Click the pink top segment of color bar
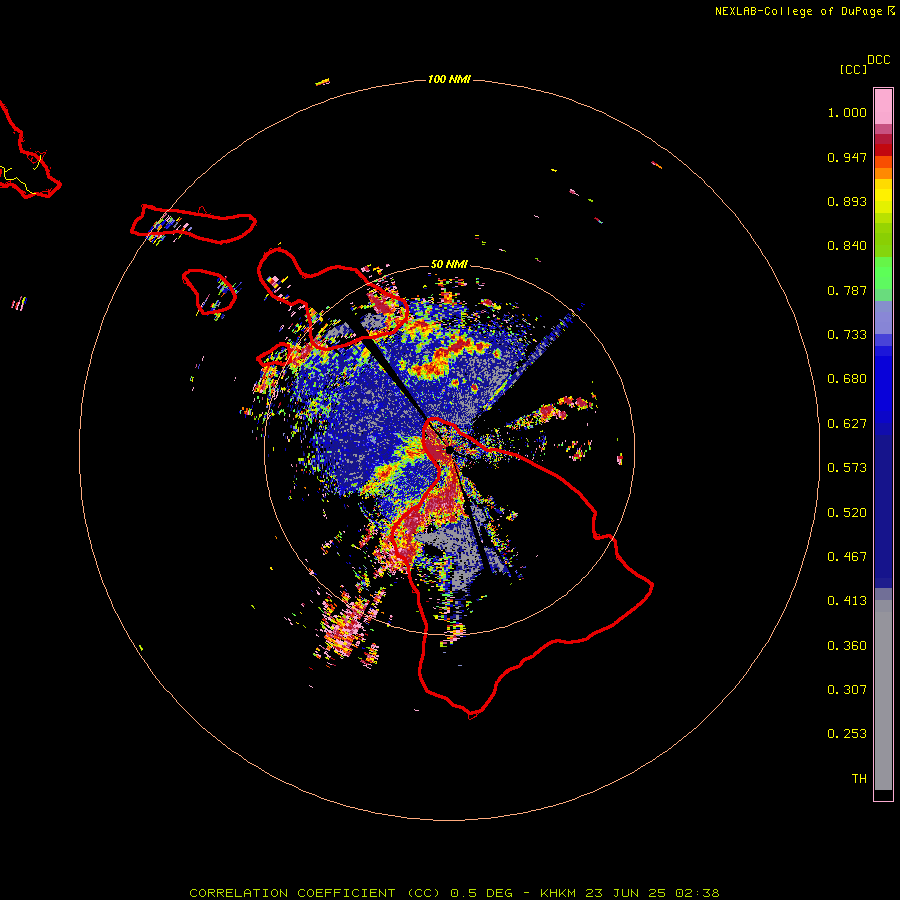 (x=883, y=107)
